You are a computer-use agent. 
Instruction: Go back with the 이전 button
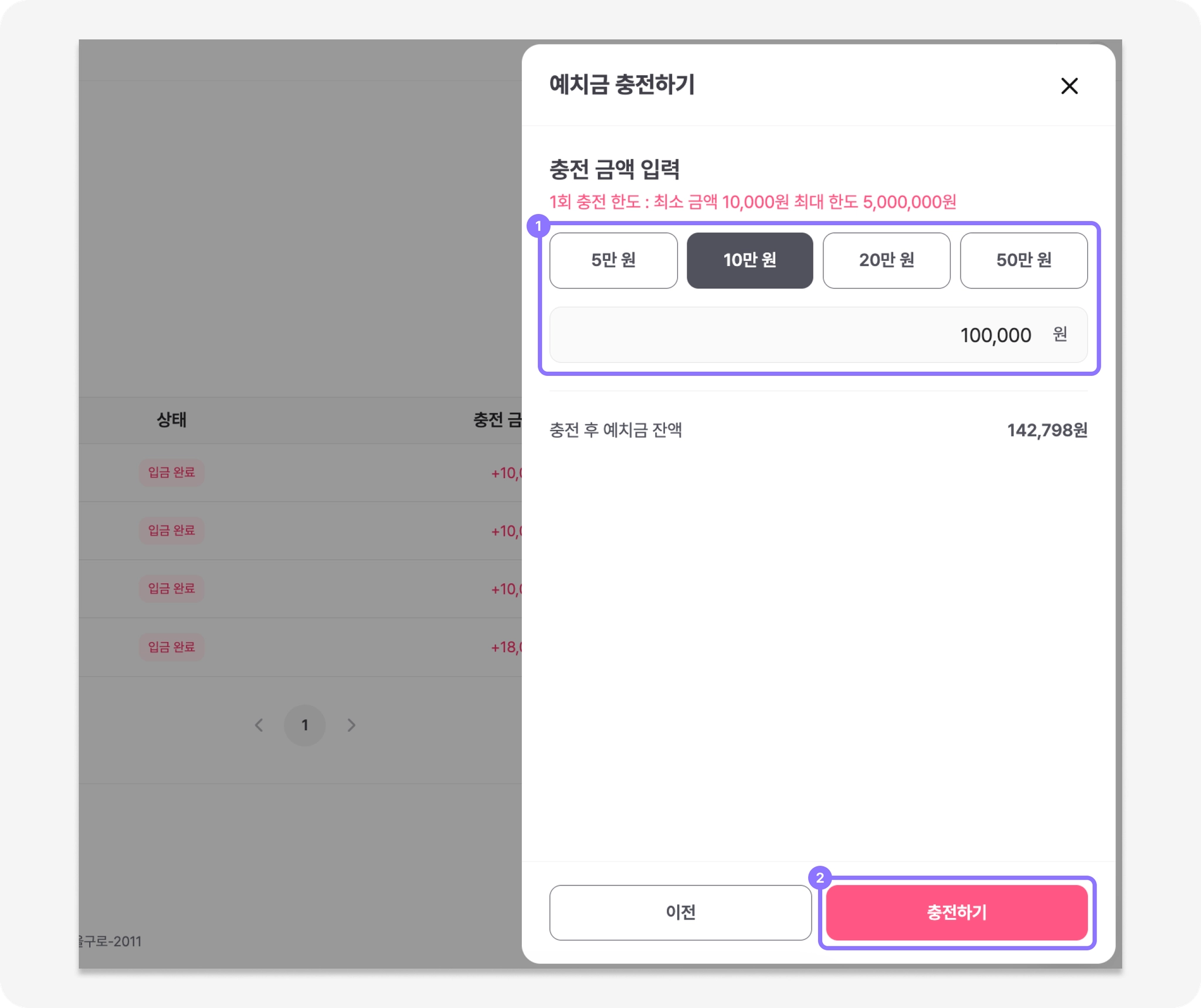[680, 912]
